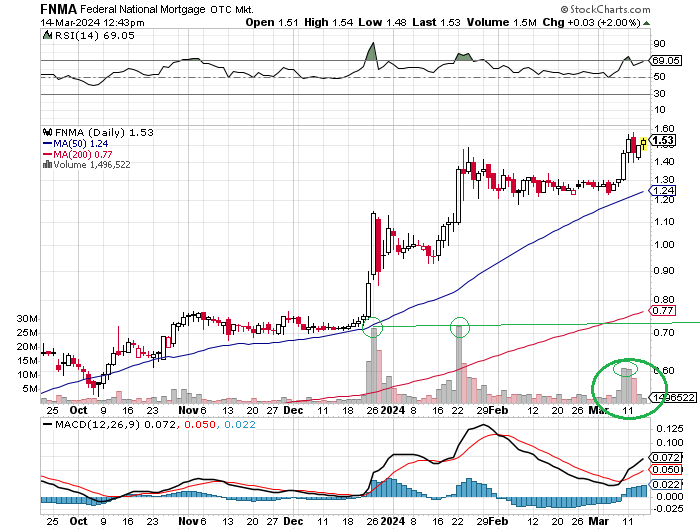Click the 1.10 label on the price axis
The width and height of the screenshot is (700, 530).
(664, 222)
